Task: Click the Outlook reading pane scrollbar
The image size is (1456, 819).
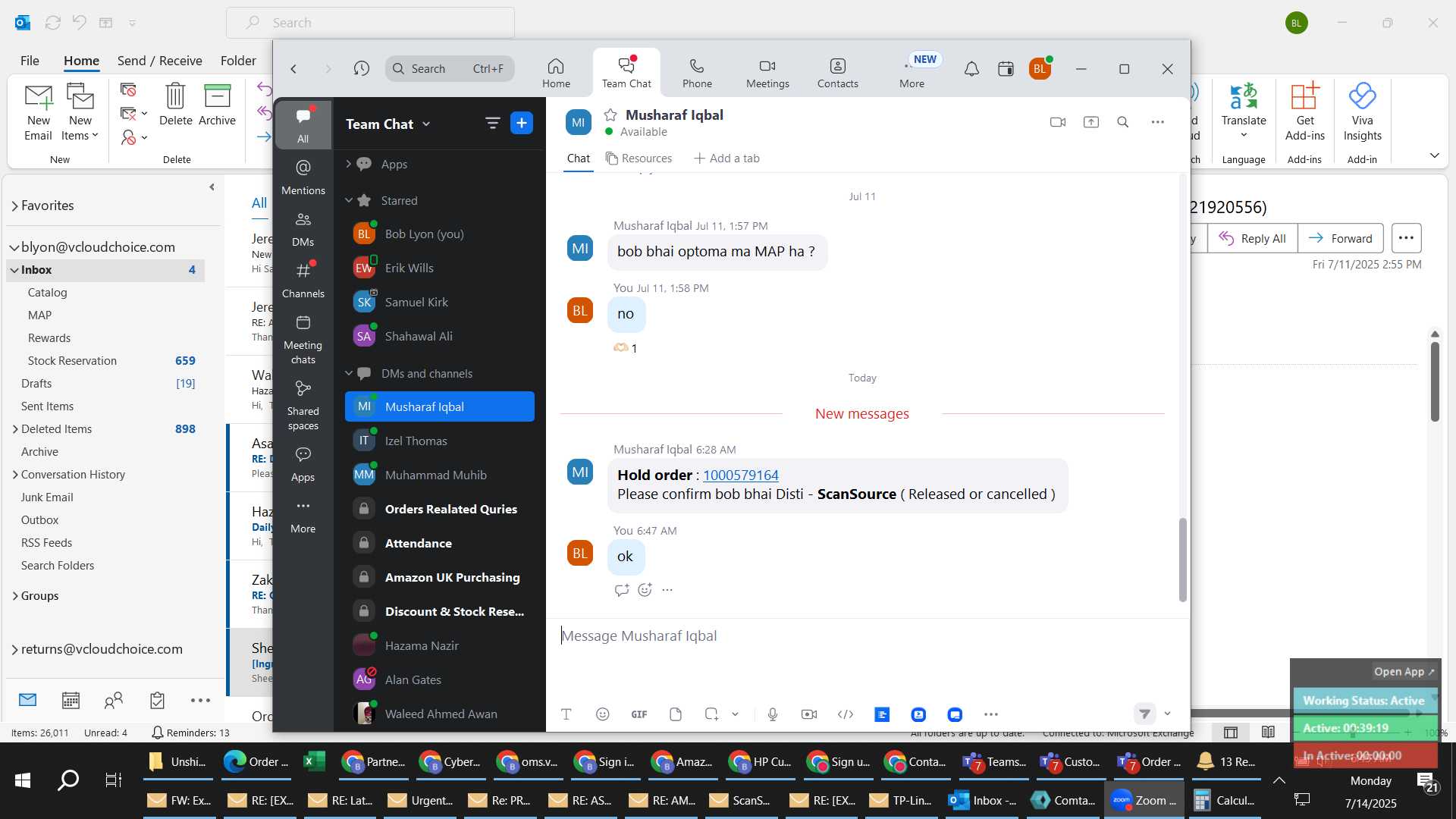Action: (x=1435, y=381)
